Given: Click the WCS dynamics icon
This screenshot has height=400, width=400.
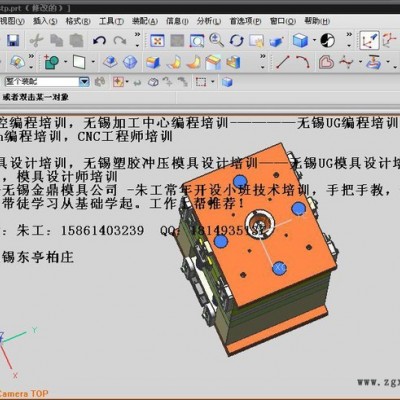Looking at the screenshot, I should (369, 40).
